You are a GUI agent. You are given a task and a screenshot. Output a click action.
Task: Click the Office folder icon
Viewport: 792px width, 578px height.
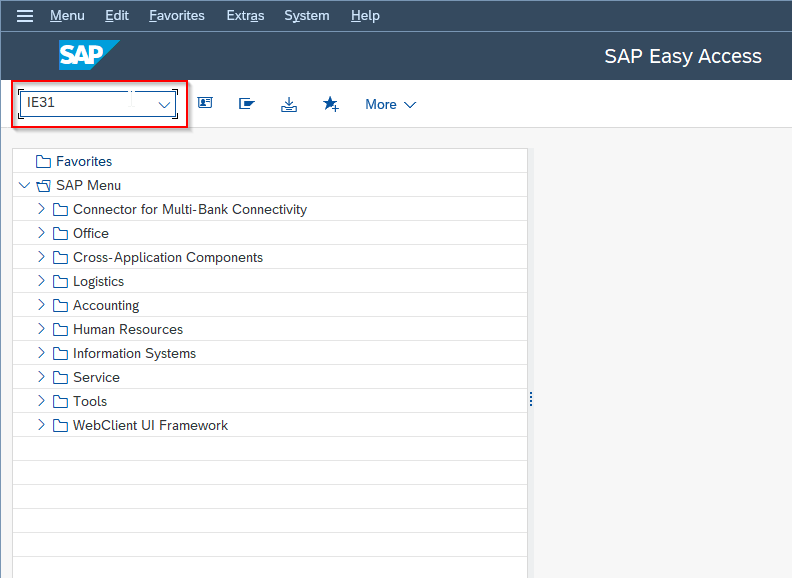pos(60,233)
